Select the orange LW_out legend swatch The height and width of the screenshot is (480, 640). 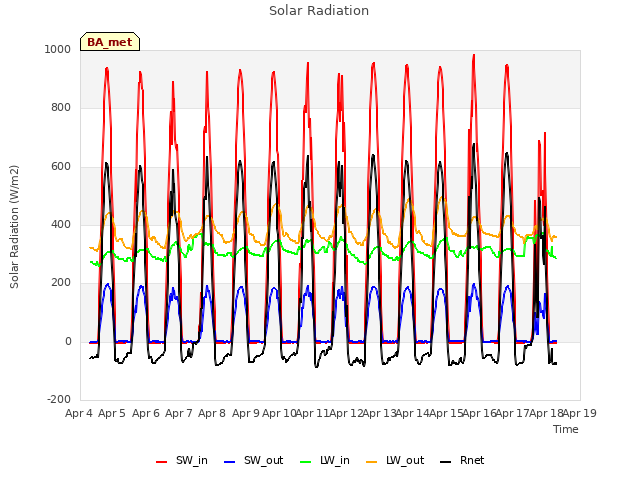[x=372, y=462]
